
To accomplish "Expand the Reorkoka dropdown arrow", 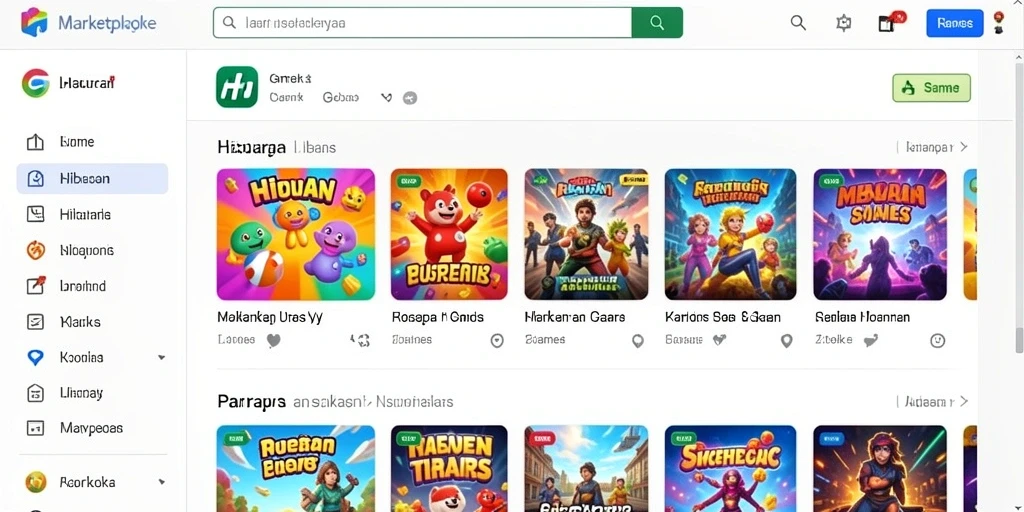I will (161, 482).
